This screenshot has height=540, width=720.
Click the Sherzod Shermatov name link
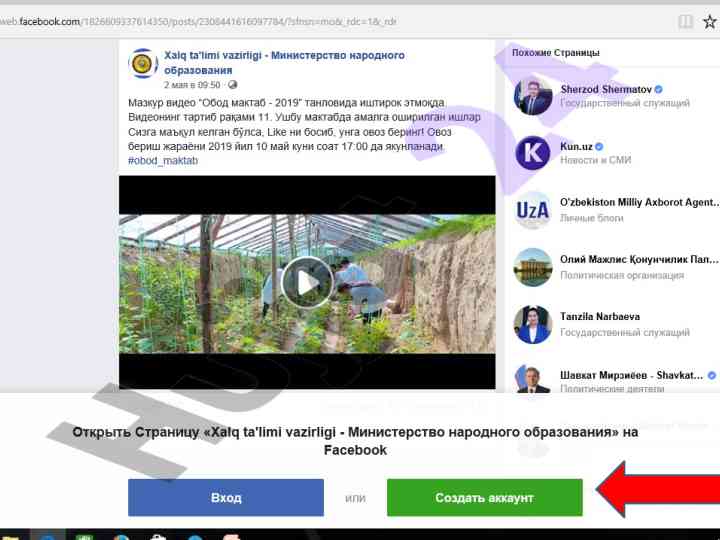pos(605,90)
